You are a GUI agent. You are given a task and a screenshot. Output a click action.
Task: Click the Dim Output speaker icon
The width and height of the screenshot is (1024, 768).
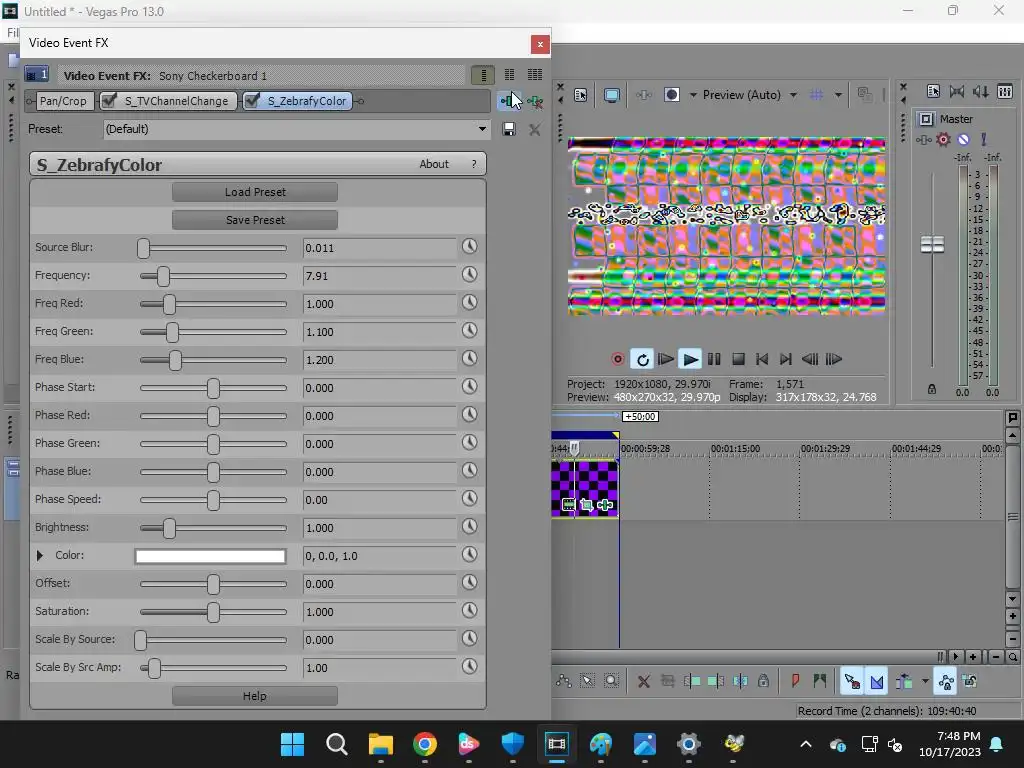point(981,91)
